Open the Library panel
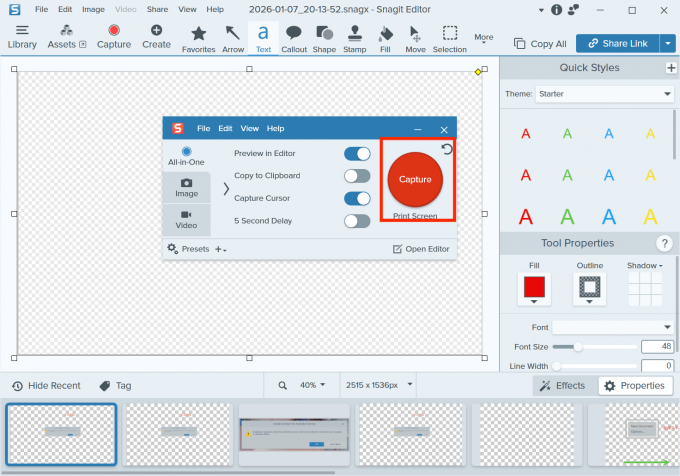This screenshot has height=476, width=680. pyautogui.click(x=22, y=37)
